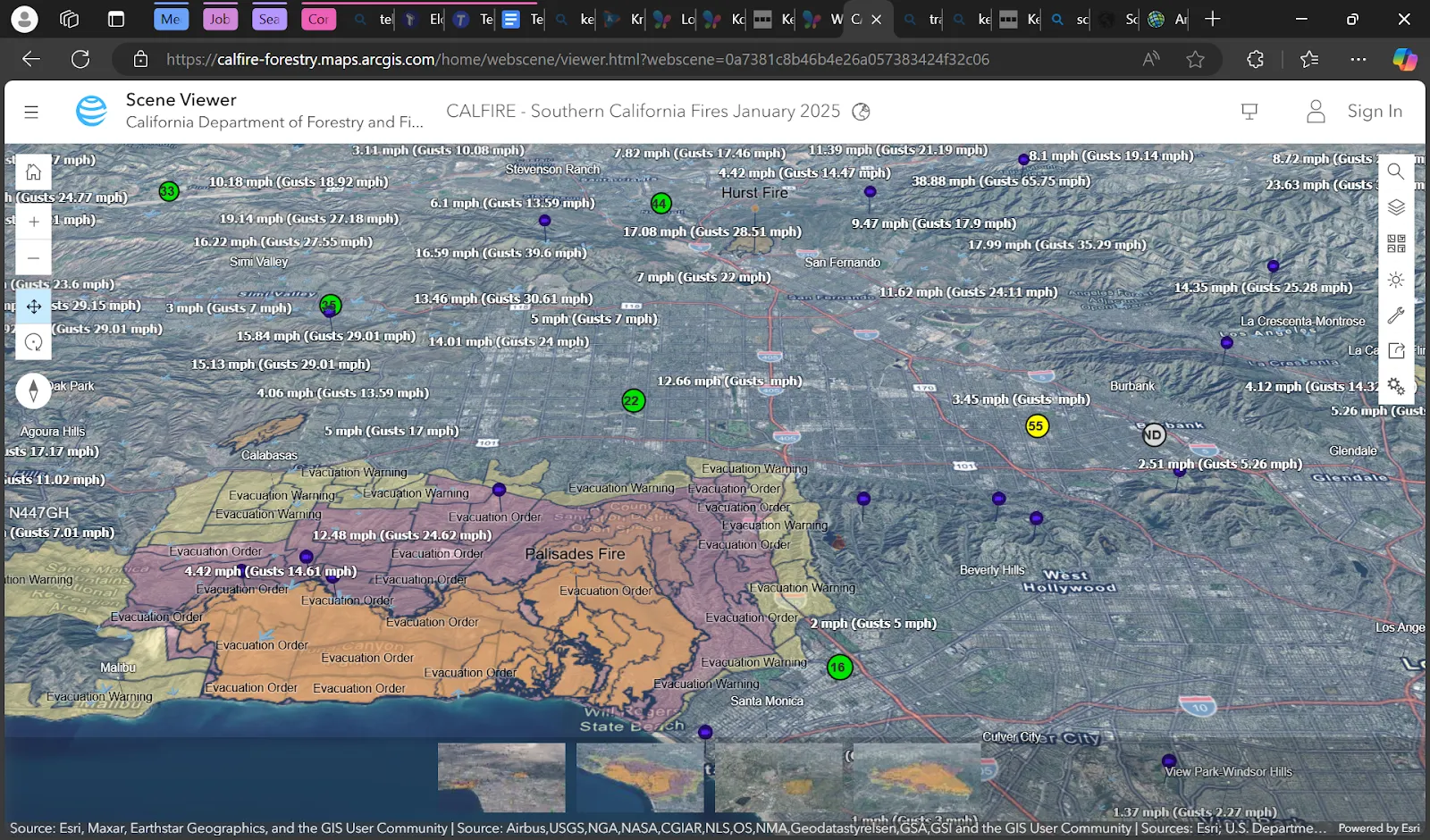Switch to the 'Job' browser tab group

[220, 19]
